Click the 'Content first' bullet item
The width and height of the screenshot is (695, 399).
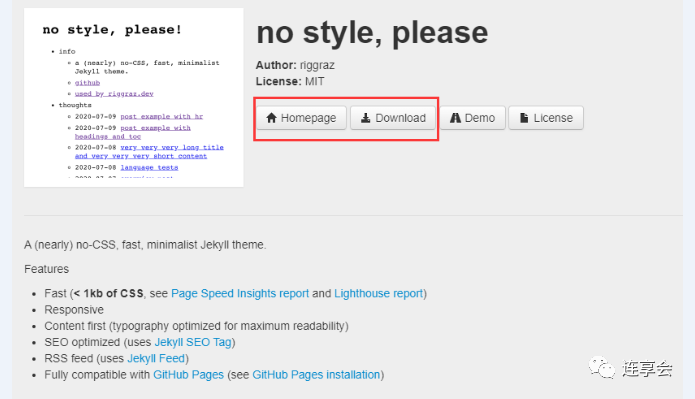[x=196, y=326]
